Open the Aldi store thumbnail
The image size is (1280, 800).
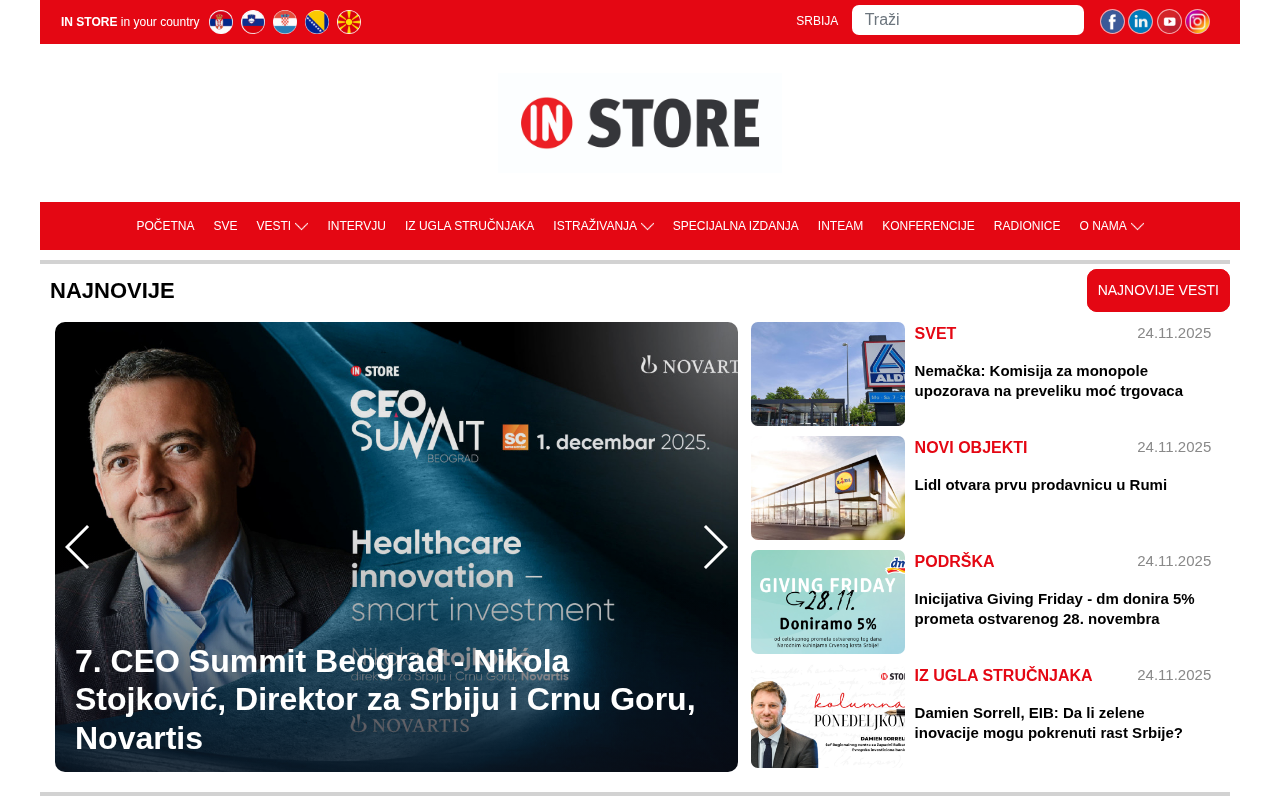(828, 374)
